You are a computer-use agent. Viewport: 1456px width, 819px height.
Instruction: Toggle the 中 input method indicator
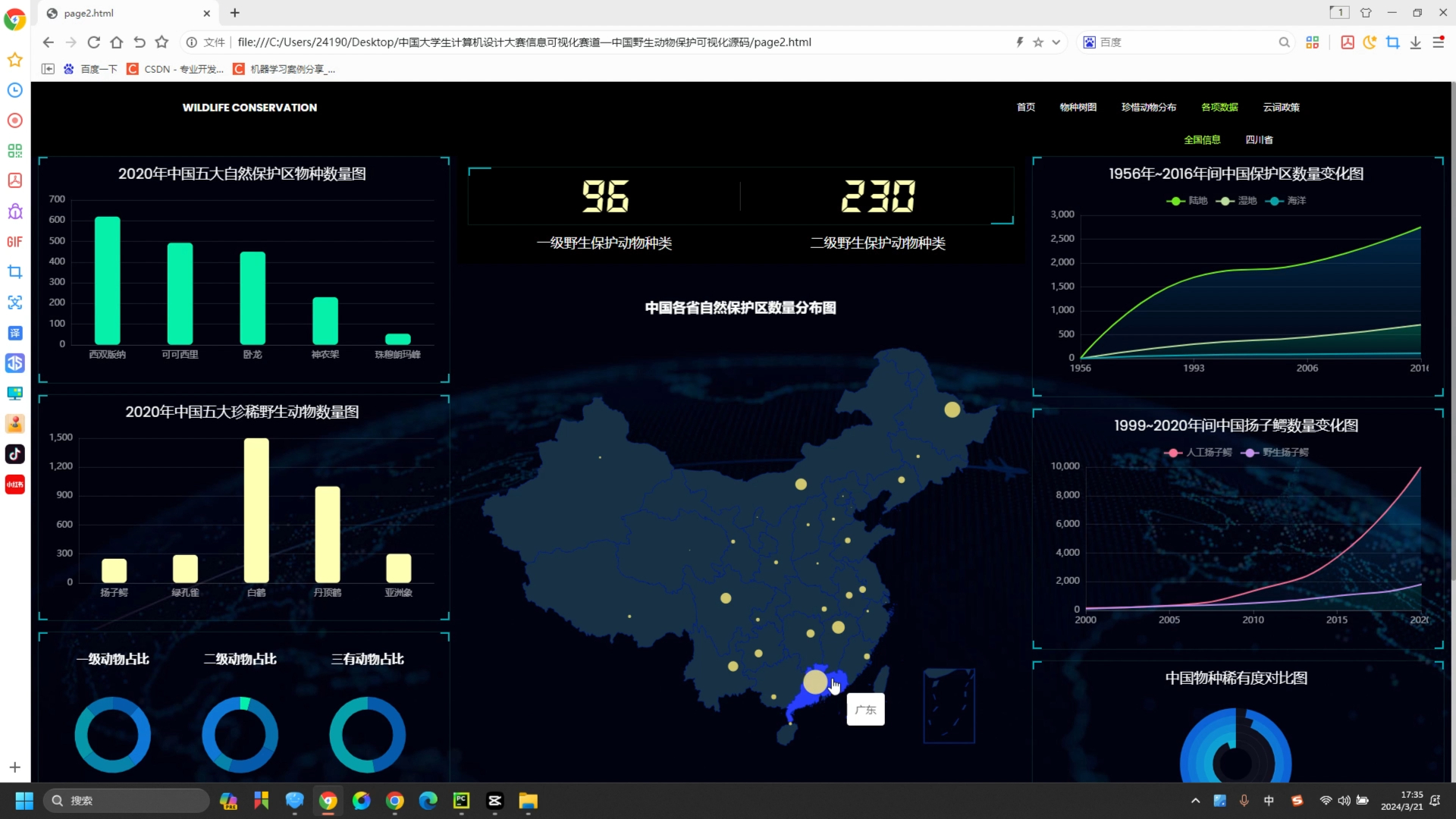coord(1269,801)
